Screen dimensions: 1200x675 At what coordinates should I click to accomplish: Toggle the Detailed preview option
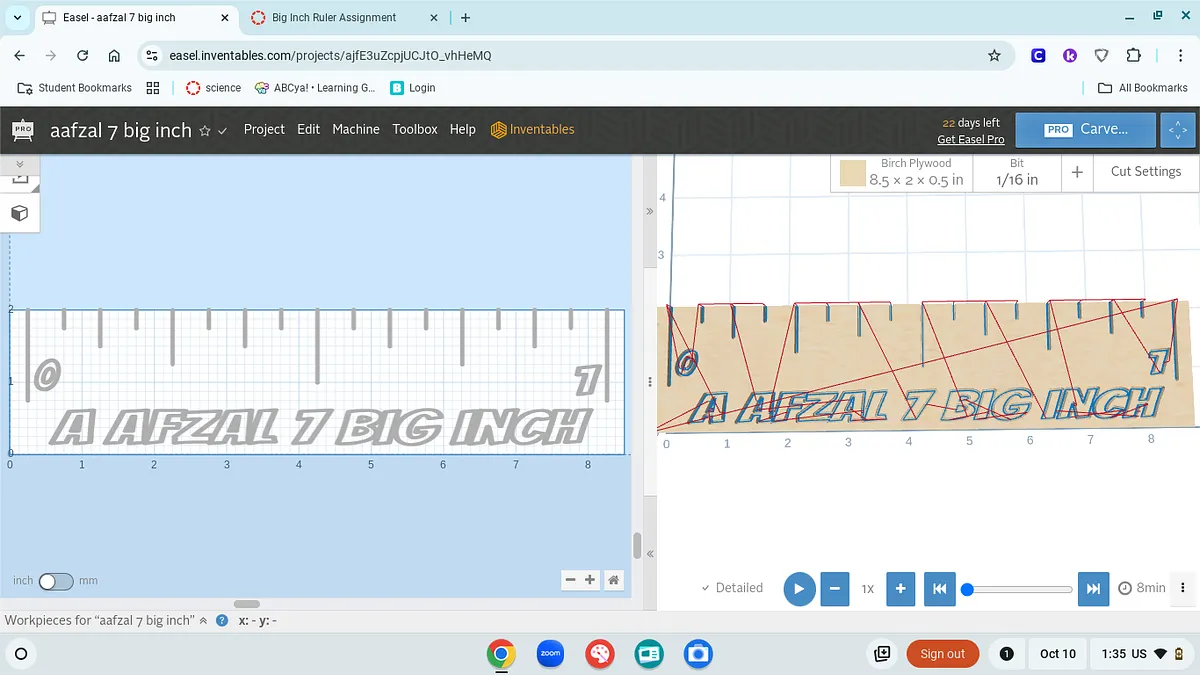tap(732, 588)
